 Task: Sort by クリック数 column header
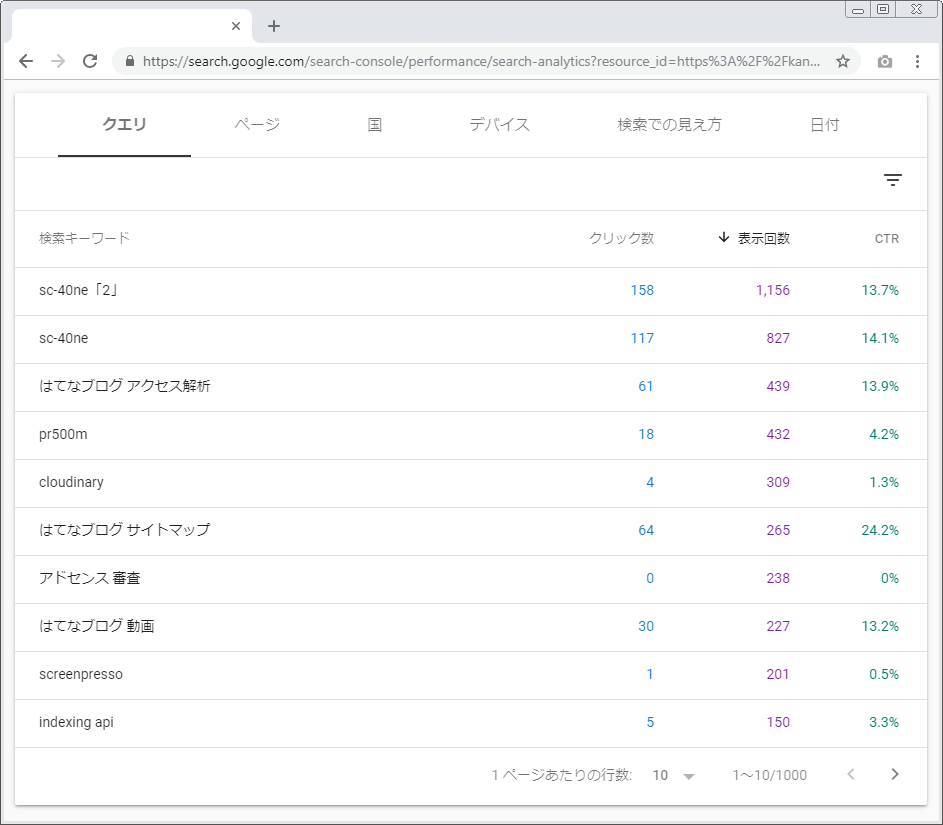[621, 238]
